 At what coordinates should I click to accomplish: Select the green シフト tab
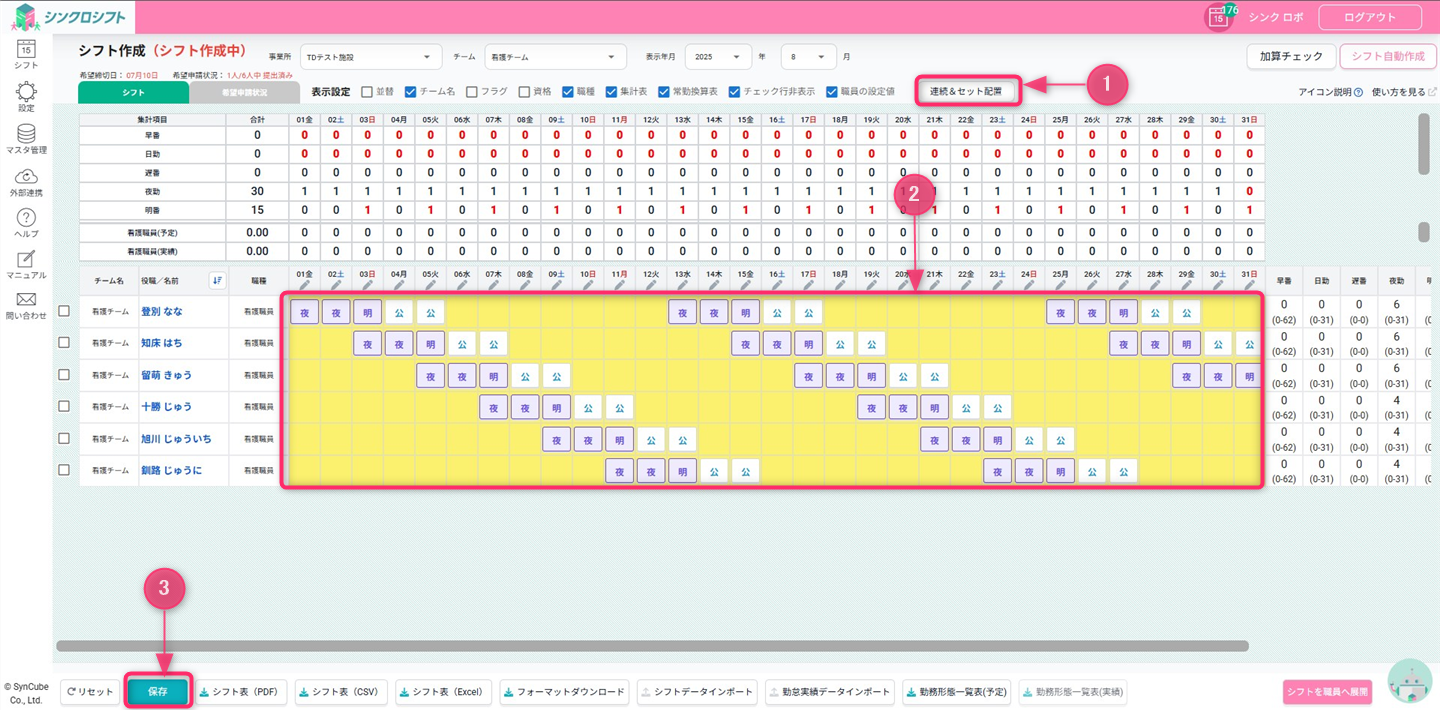tap(133, 92)
